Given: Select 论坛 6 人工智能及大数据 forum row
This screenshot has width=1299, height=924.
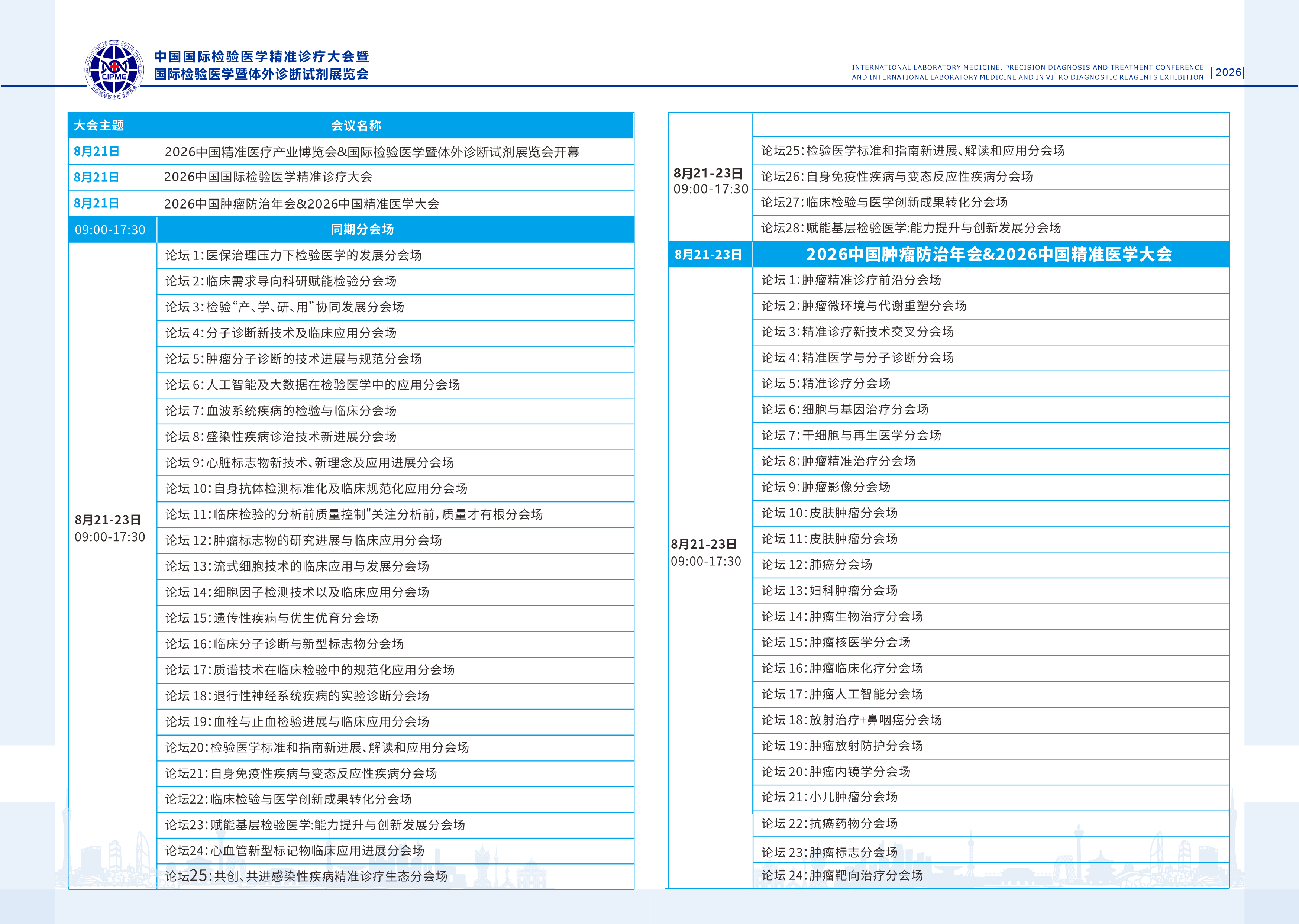Looking at the screenshot, I should pos(312,385).
